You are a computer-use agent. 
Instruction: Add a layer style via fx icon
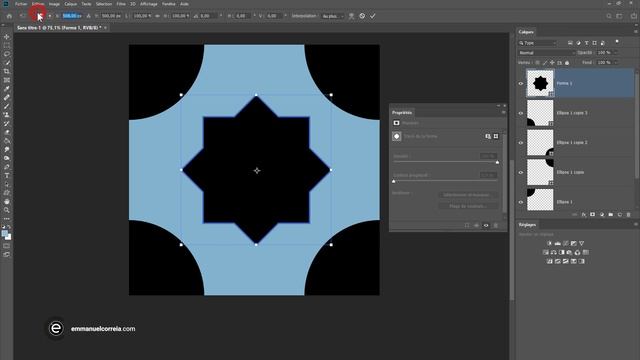(x=584, y=215)
